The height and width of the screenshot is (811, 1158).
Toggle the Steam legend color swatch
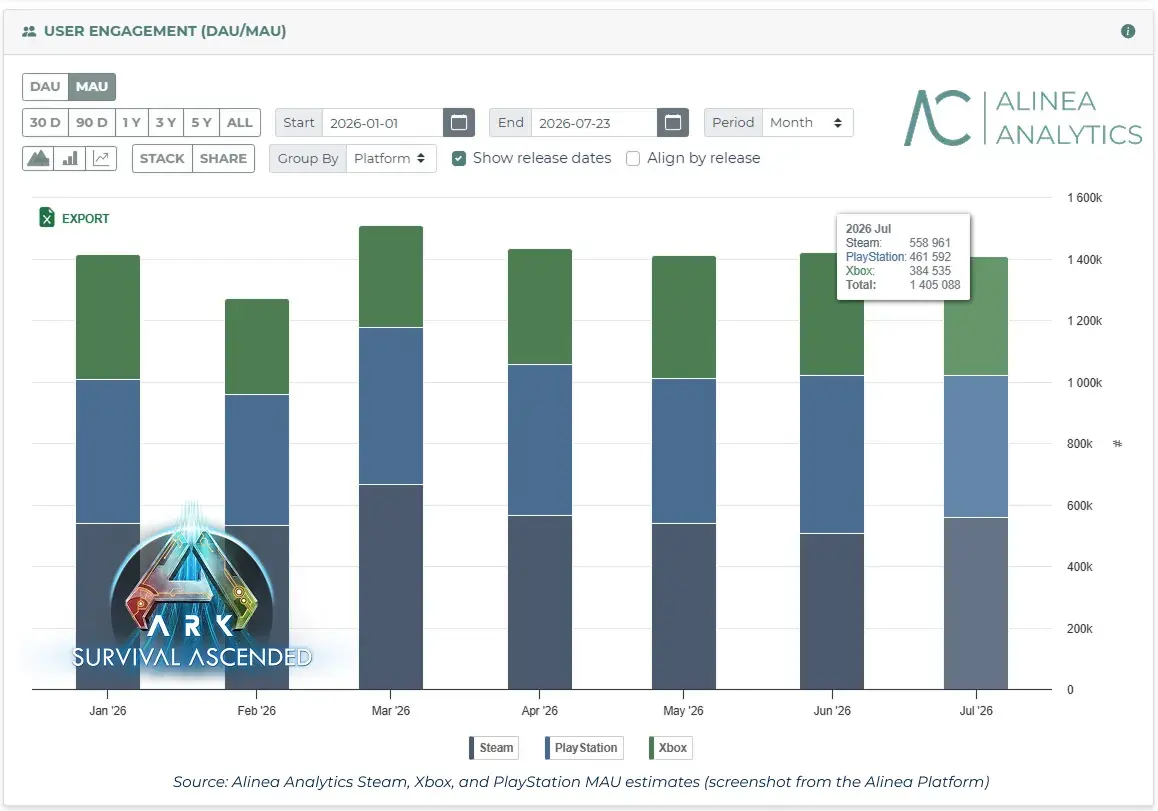point(472,747)
